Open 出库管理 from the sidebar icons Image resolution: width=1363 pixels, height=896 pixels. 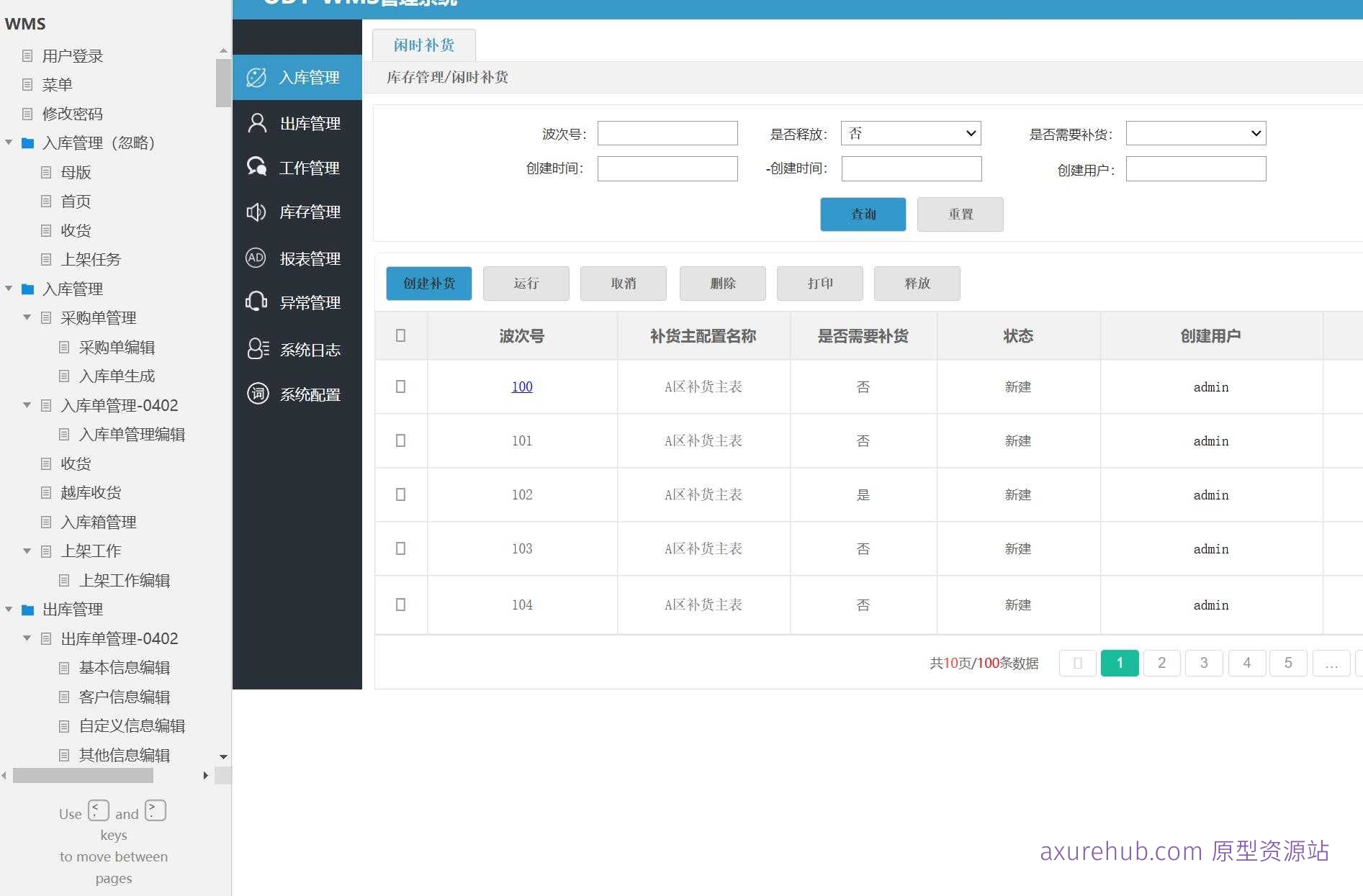(297, 122)
